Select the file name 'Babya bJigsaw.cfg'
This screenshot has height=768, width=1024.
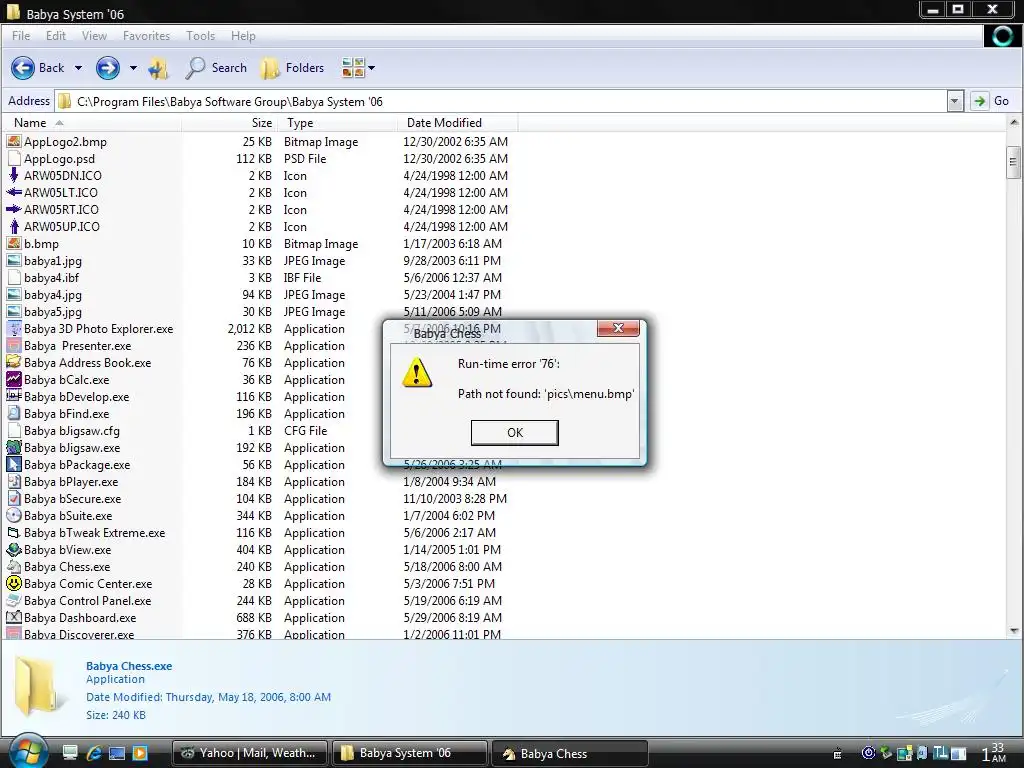[x=72, y=431]
